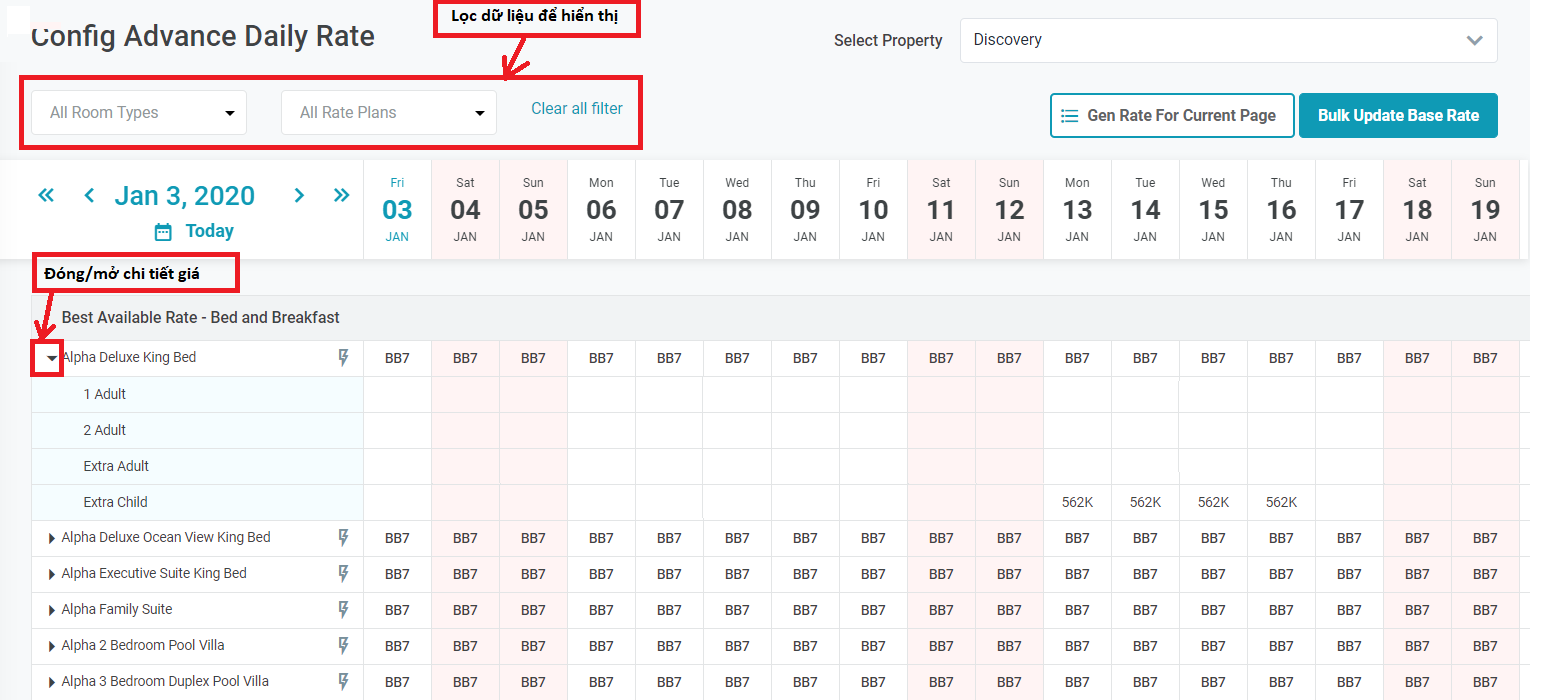This screenshot has height=700, width=1545.
Task: Jump forward with the double right arrow
Action: 342,195
